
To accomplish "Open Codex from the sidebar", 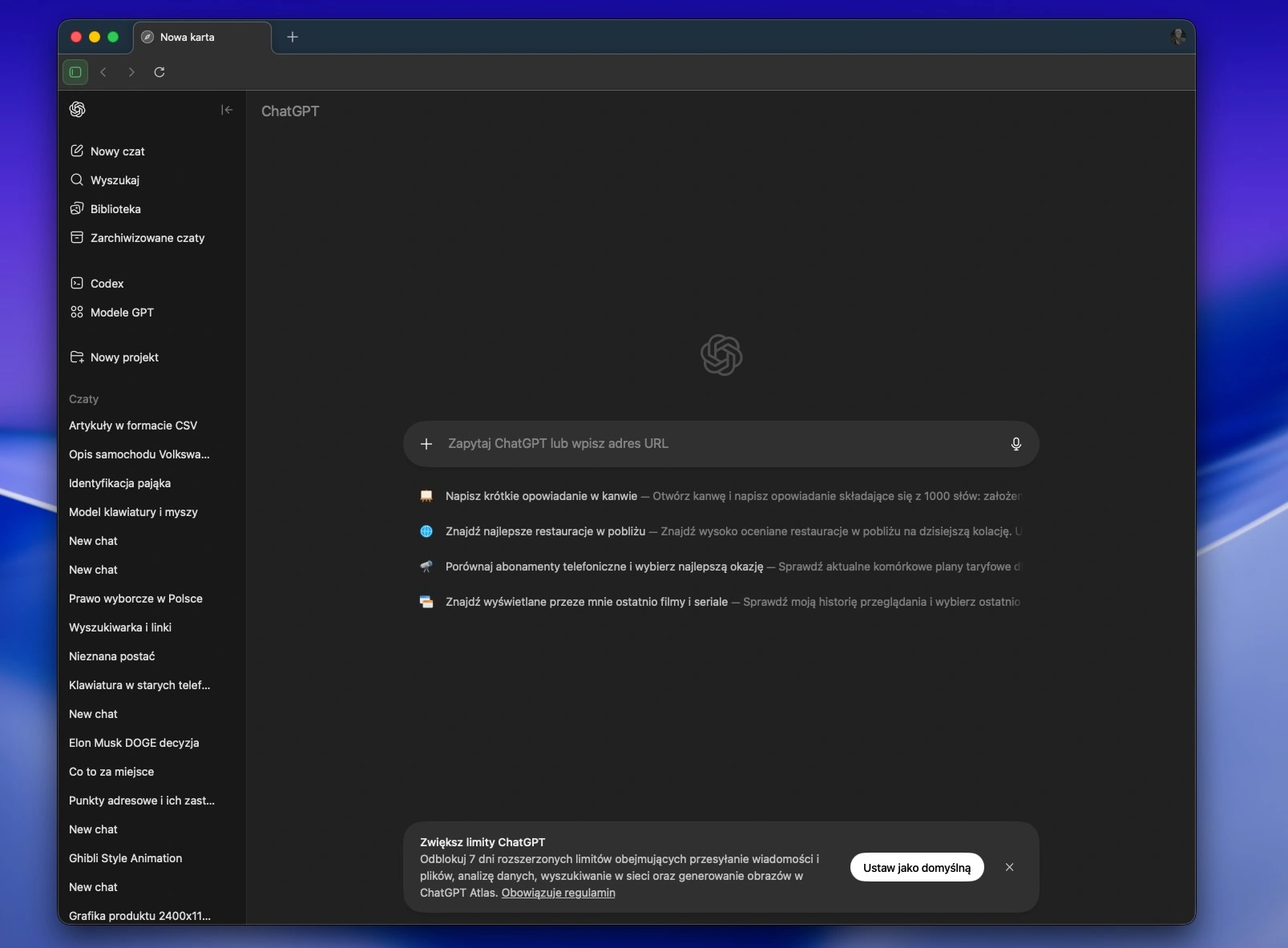I will pyautogui.click(x=107, y=284).
